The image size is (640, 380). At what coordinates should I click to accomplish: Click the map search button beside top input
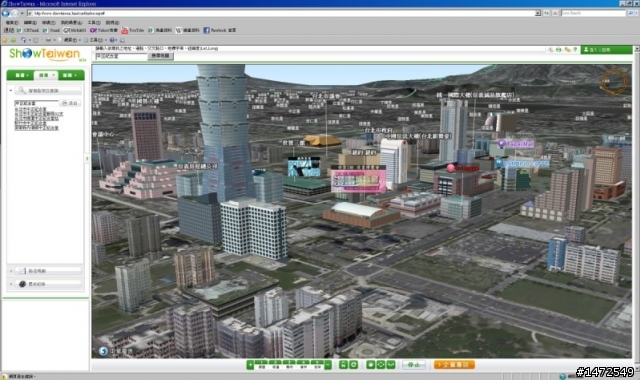160,56
